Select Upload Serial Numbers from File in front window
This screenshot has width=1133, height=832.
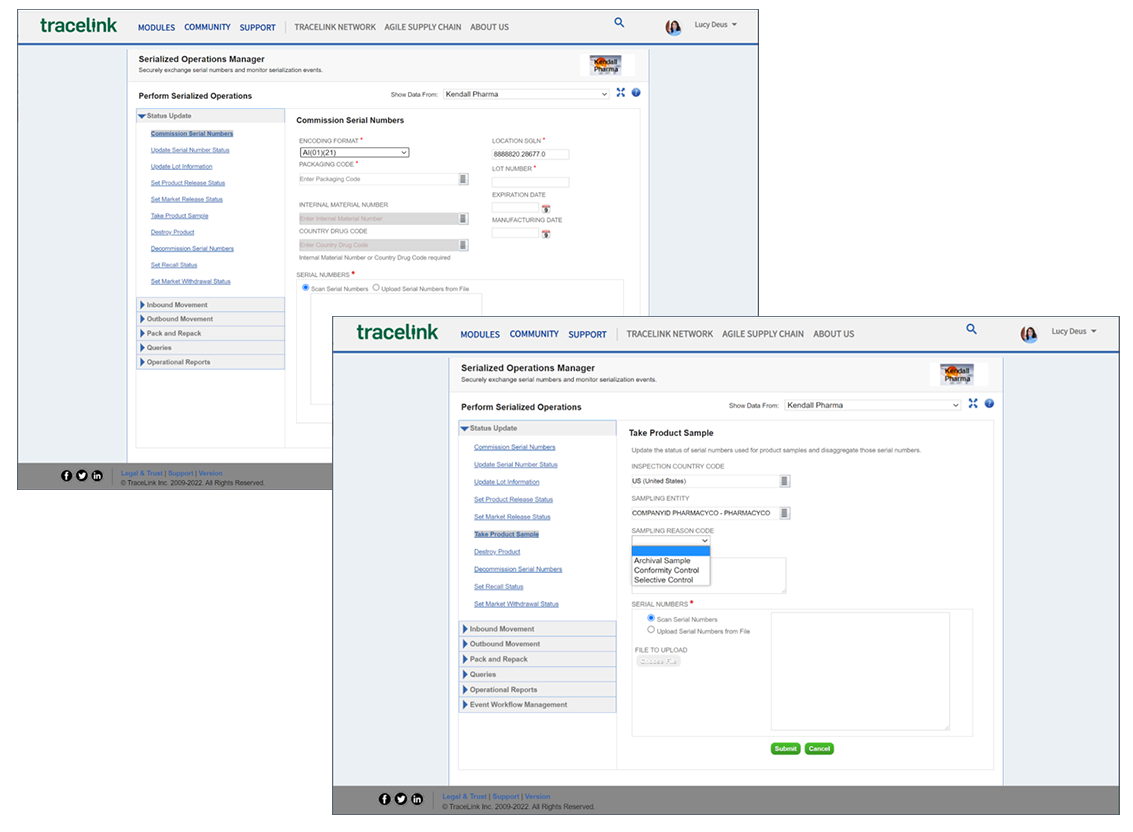(651, 630)
